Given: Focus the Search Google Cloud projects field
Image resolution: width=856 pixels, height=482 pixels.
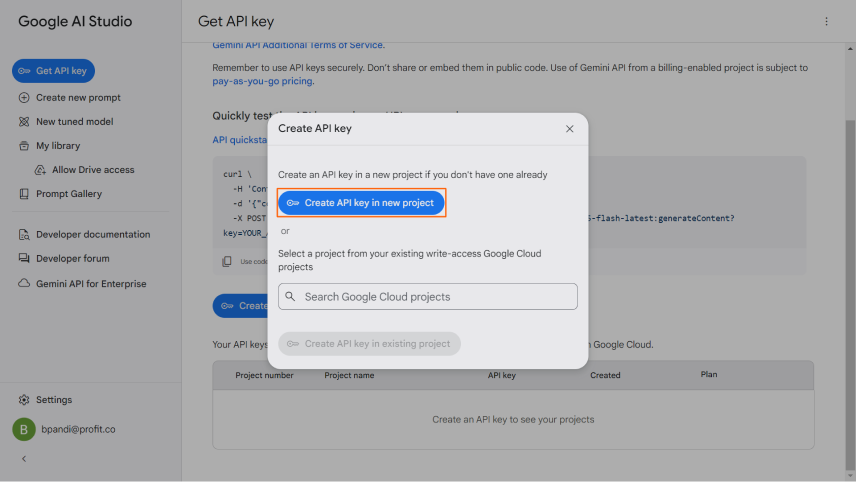Looking at the screenshot, I should 427,296.
